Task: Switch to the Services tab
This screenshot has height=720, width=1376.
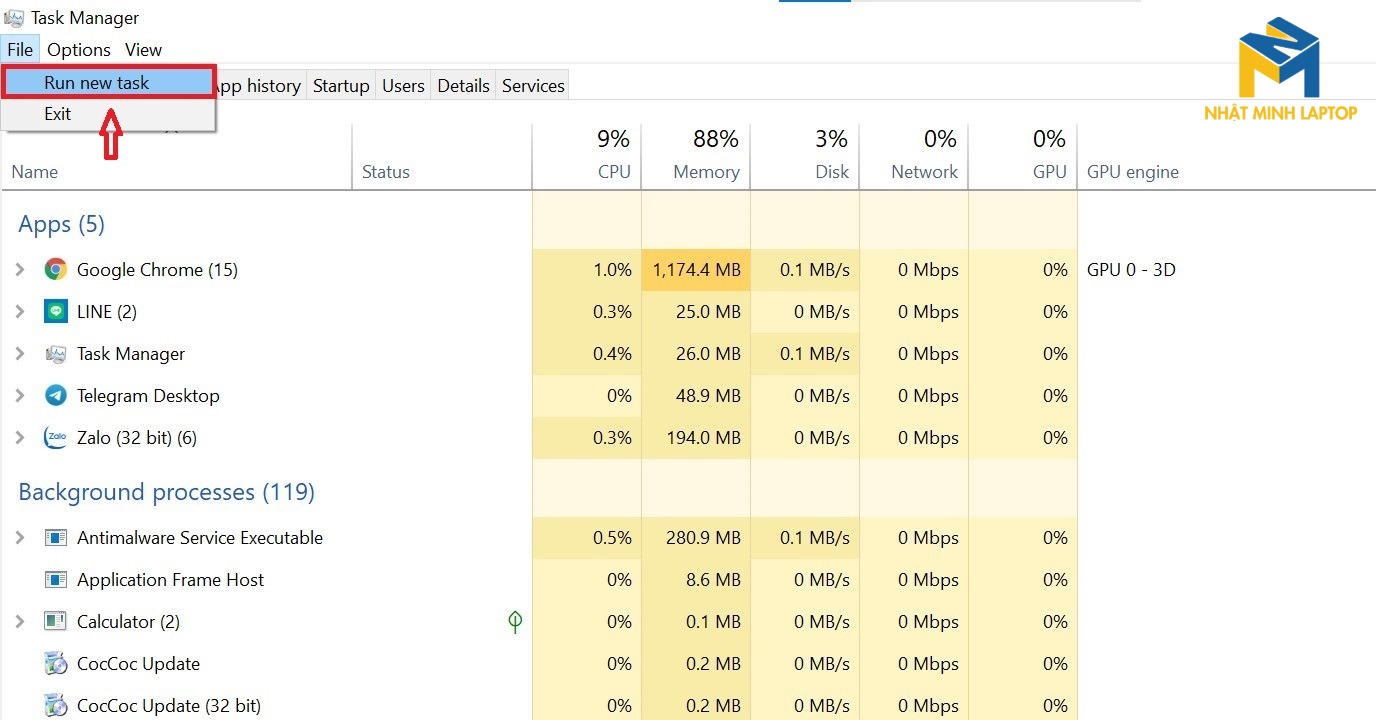Action: pos(533,86)
